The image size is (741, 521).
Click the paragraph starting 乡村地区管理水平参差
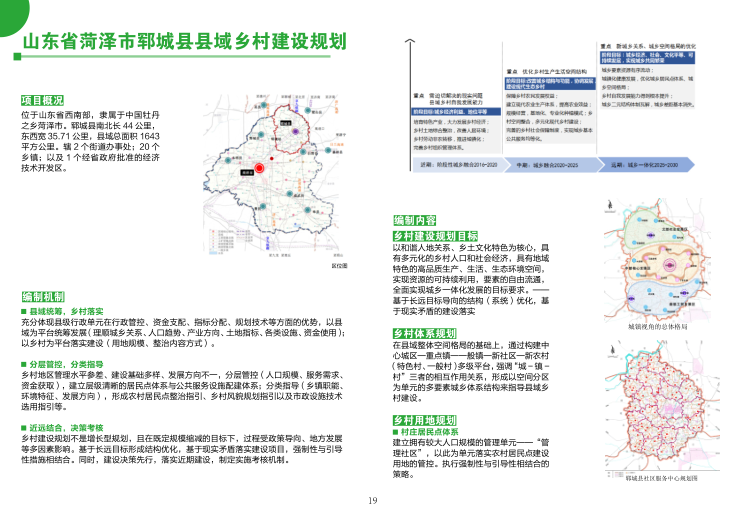[x=182, y=391]
